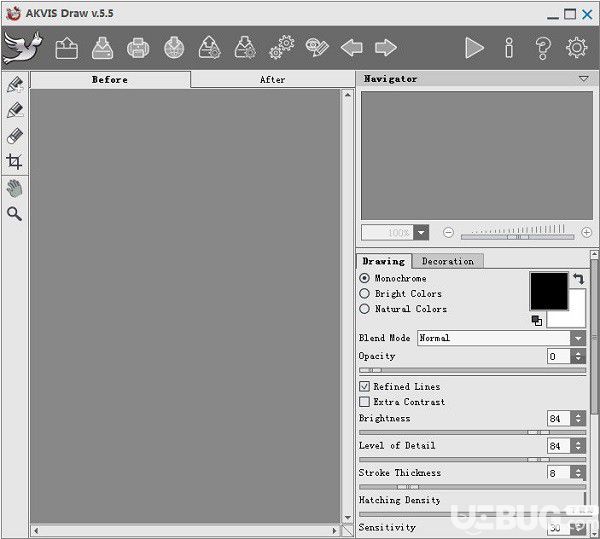
Task: Open the AKVIS home page bird logo
Action: tap(22, 48)
